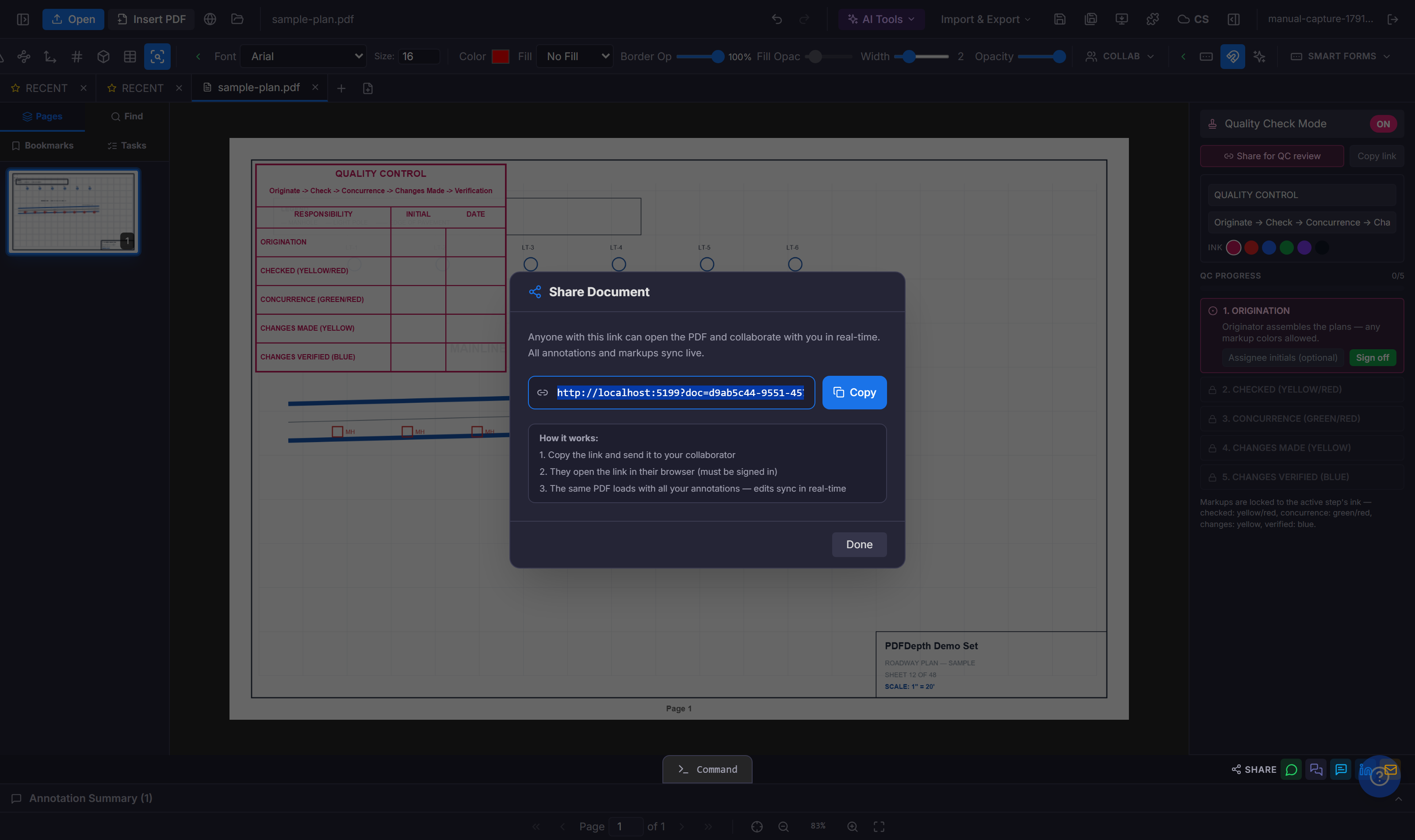Viewport: 1415px width, 840px height.
Task: Expand the COLLAB dropdown
Action: click(1119, 57)
